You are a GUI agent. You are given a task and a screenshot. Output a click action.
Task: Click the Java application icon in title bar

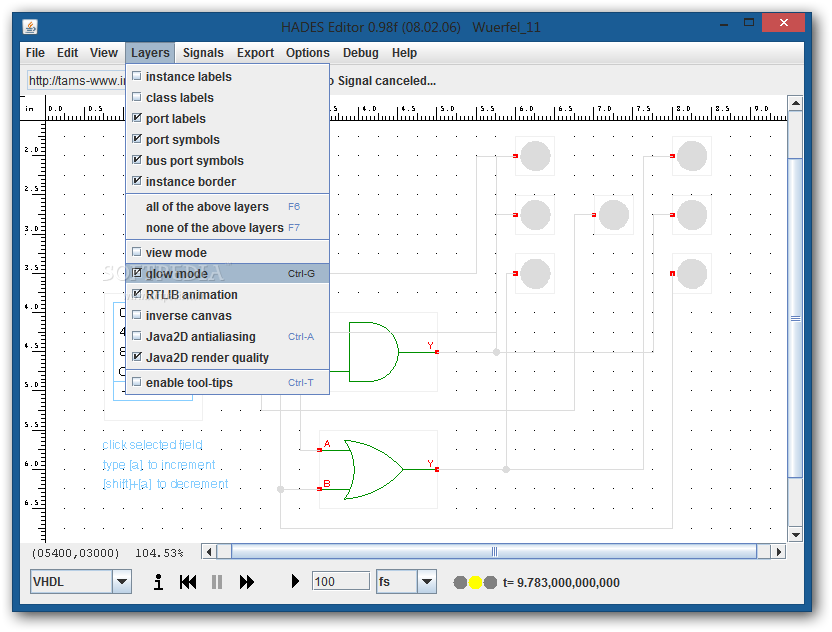(30, 27)
